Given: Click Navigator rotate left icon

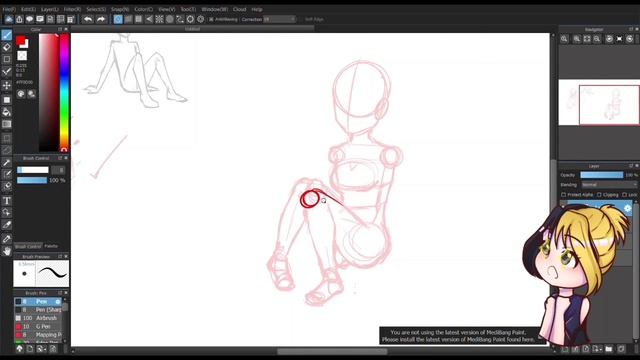Looking at the screenshot, I should (x=609, y=39).
